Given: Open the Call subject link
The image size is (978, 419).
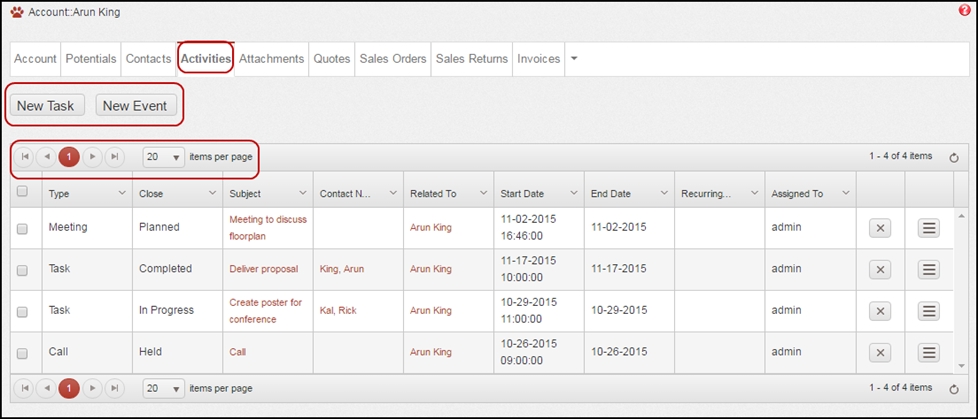Looking at the screenshot, I should 238,352.
